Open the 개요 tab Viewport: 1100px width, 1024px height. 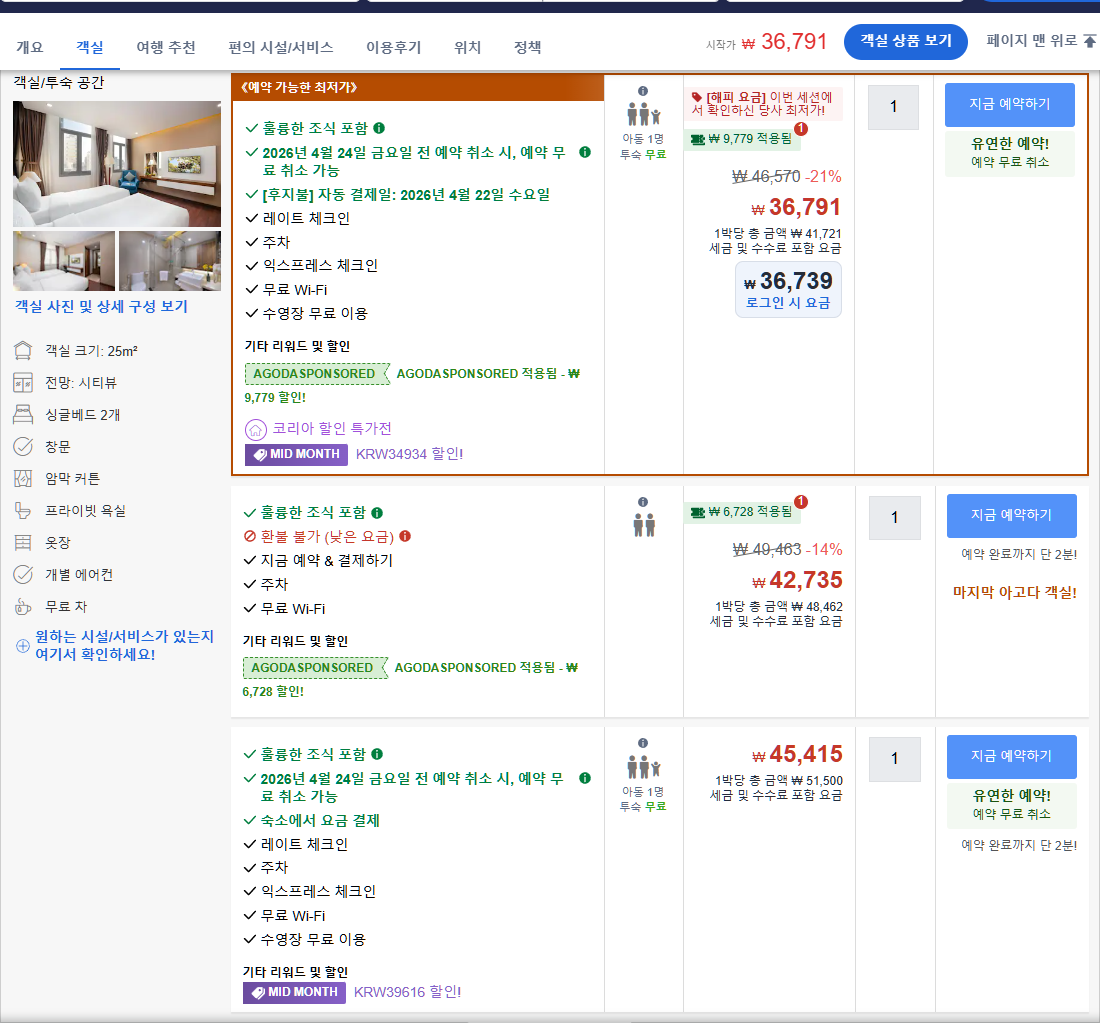(x=29, y=48)
